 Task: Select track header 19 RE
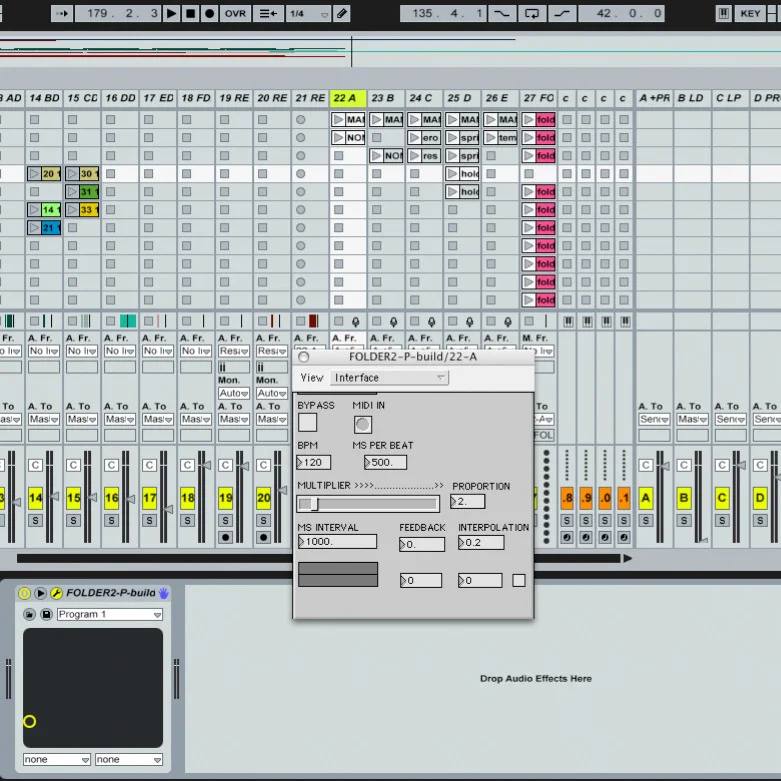[234, 98]
